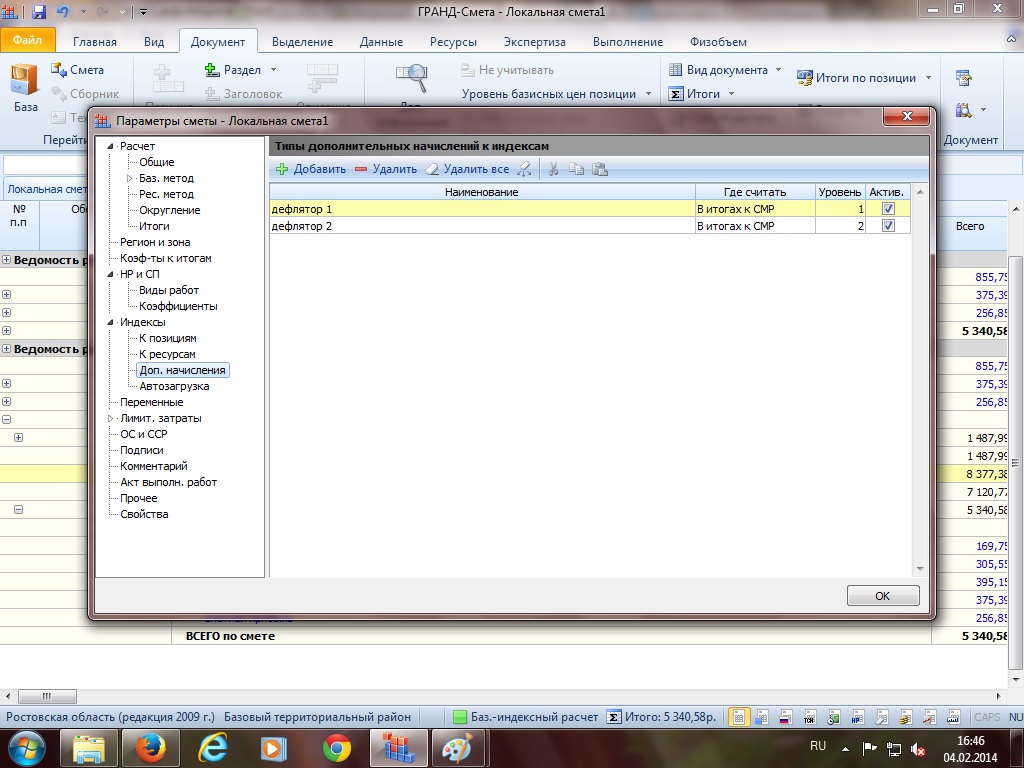Undo last action in quick access toolbar

(x=63, y=11)
